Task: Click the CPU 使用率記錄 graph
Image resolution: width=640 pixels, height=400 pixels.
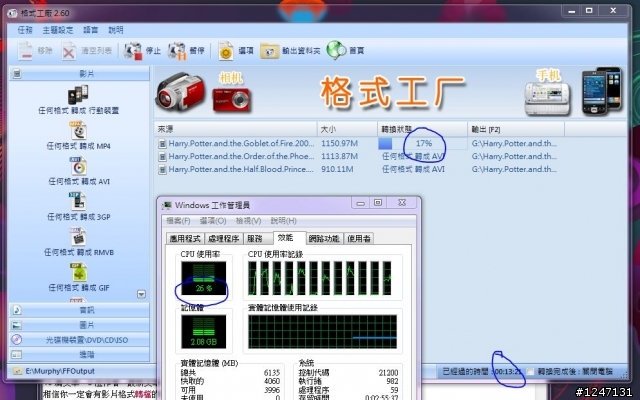Action: coord(322,278)
